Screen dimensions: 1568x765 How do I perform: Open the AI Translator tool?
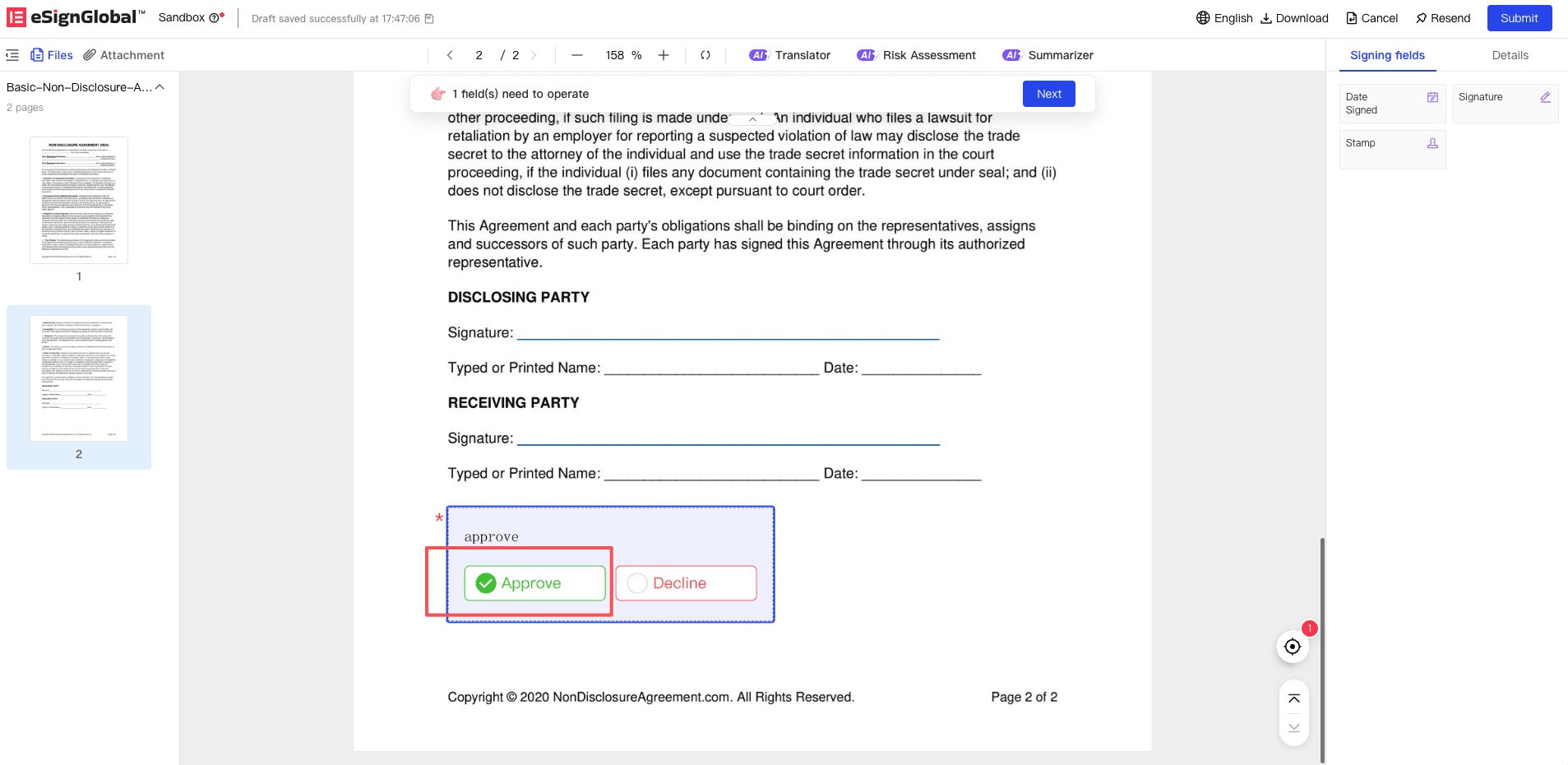790,55
